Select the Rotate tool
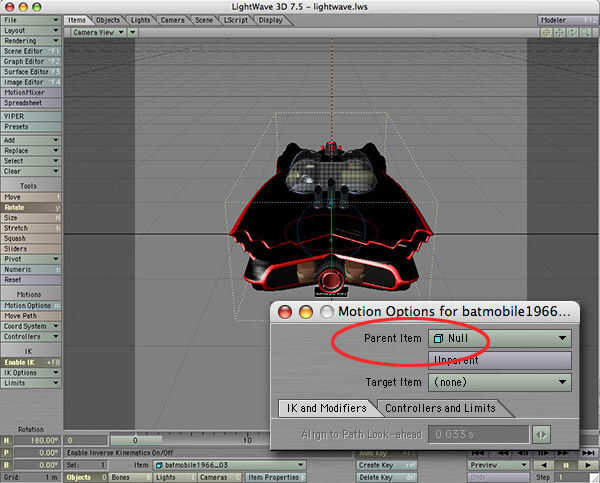 (31, 207)
